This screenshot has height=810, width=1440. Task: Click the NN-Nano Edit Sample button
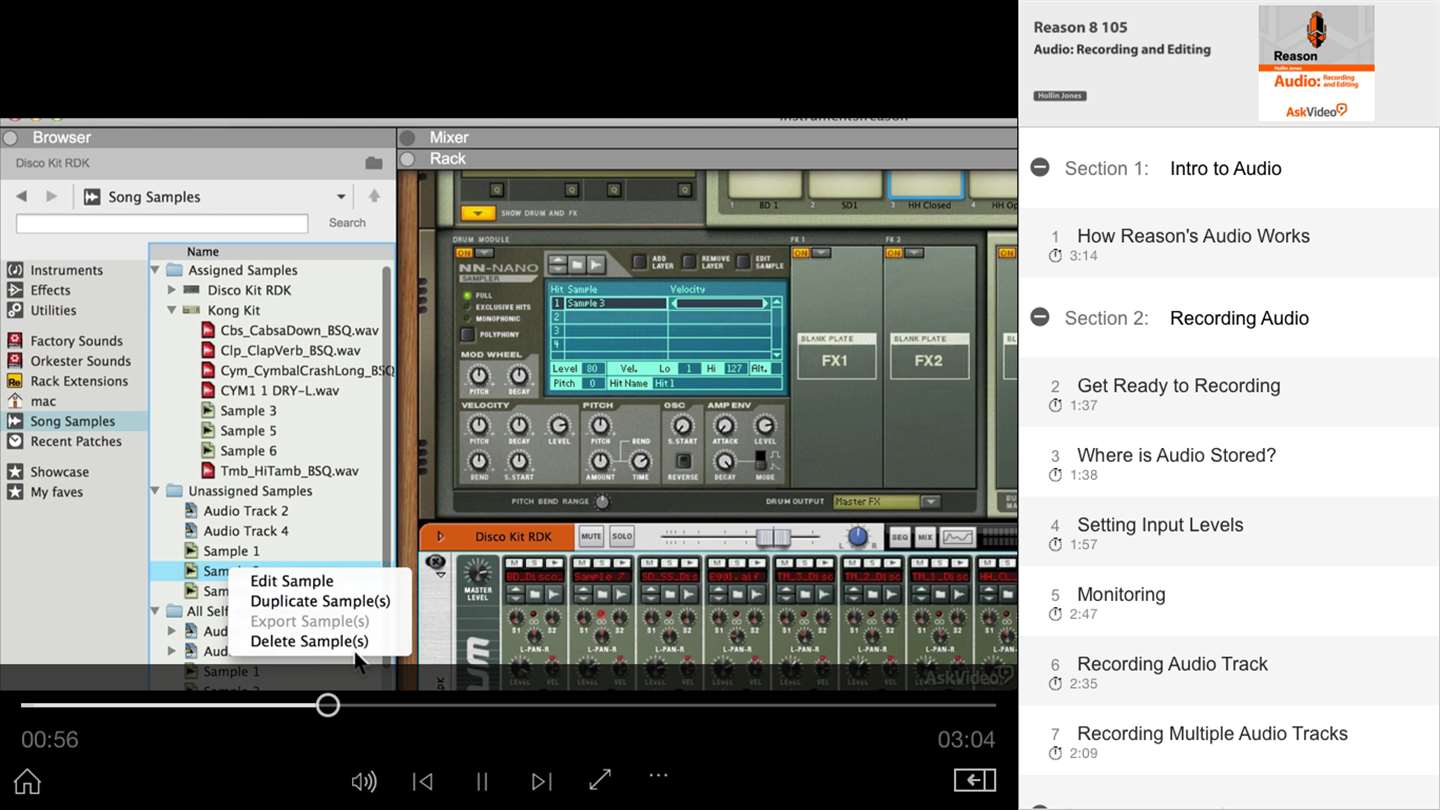[x=743, y=262]
